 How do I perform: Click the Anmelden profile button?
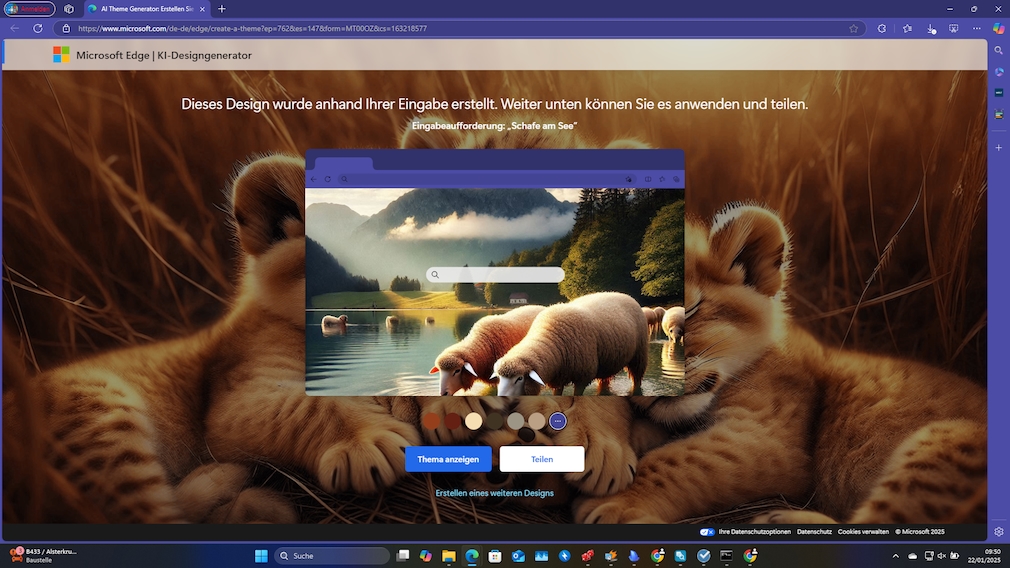click(x=30, y=9)
